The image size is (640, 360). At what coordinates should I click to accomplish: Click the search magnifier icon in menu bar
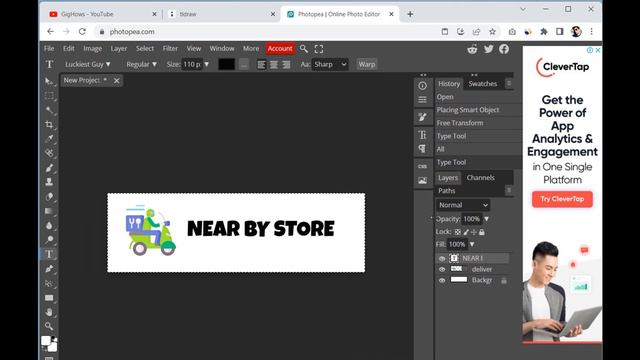(x=304, y=49)
